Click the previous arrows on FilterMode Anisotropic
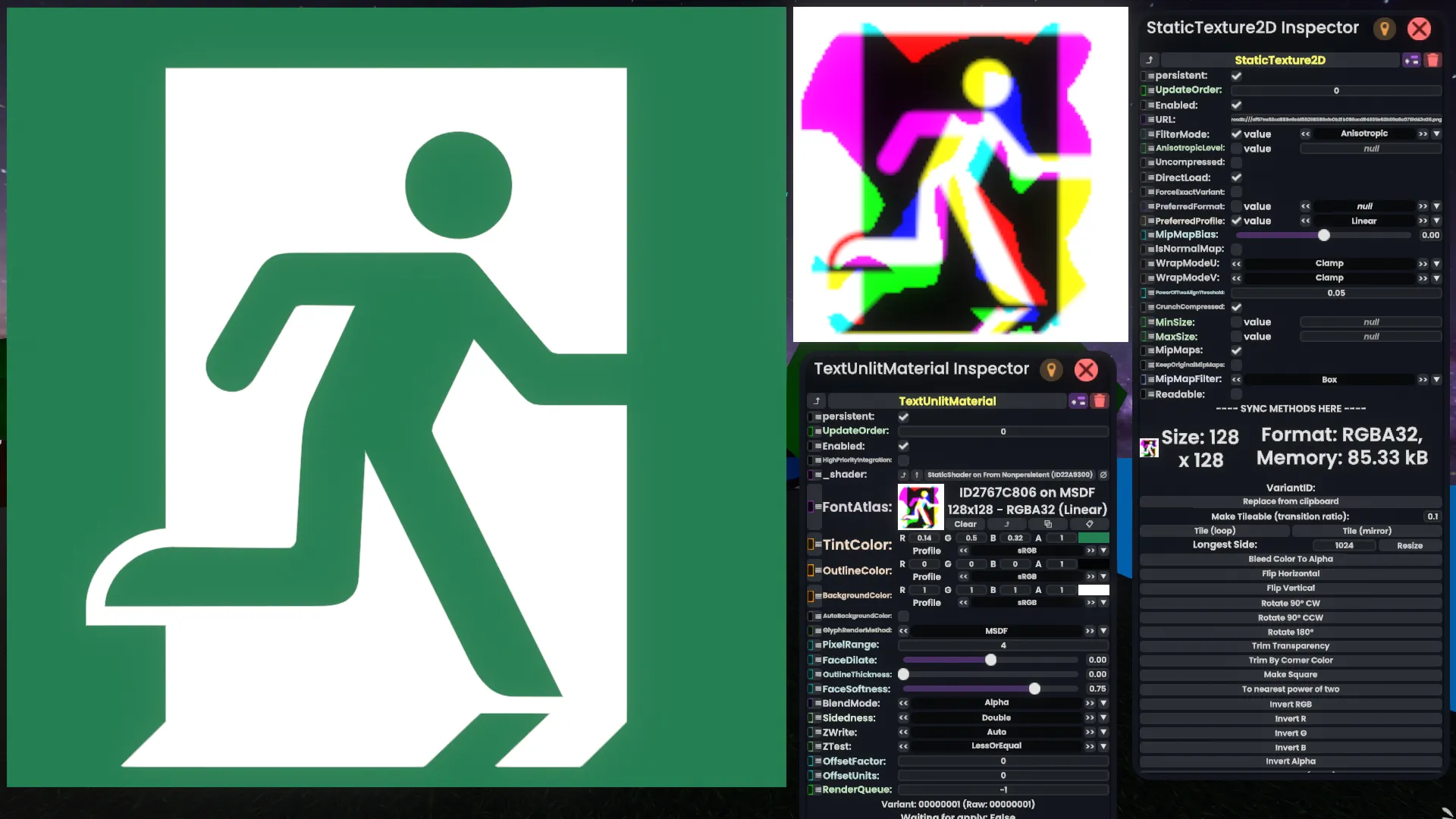This screenshot has width=1456, height=819. click(x=1305, y=134)
